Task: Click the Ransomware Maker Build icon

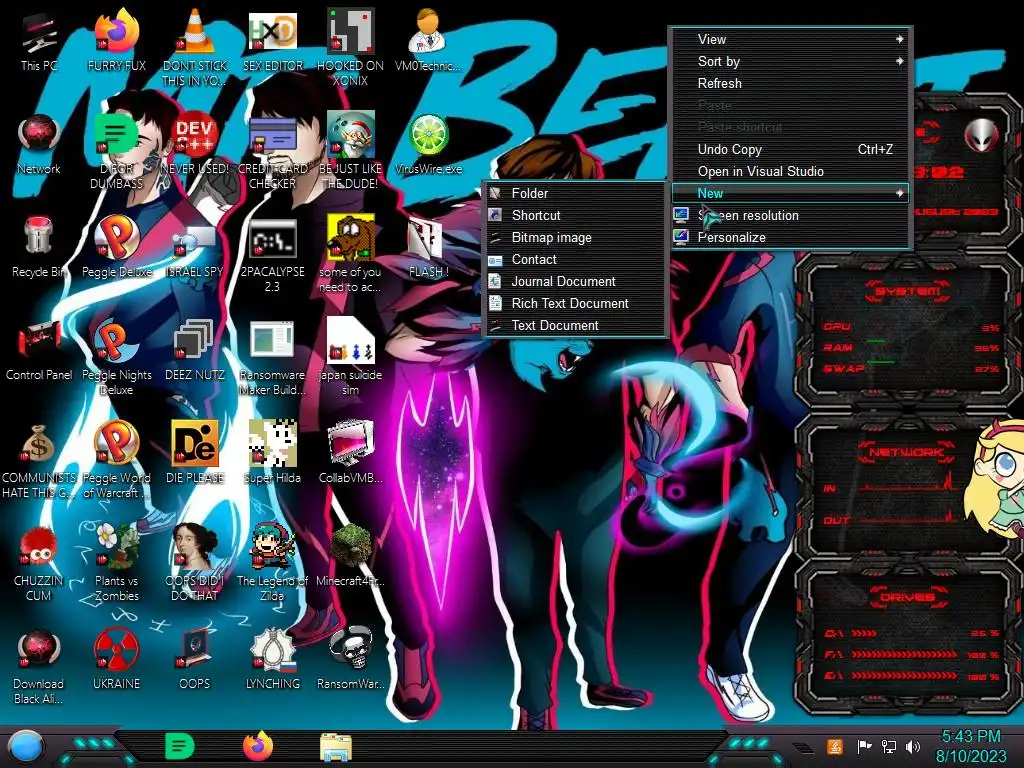Action: click(x=272, y=357)
